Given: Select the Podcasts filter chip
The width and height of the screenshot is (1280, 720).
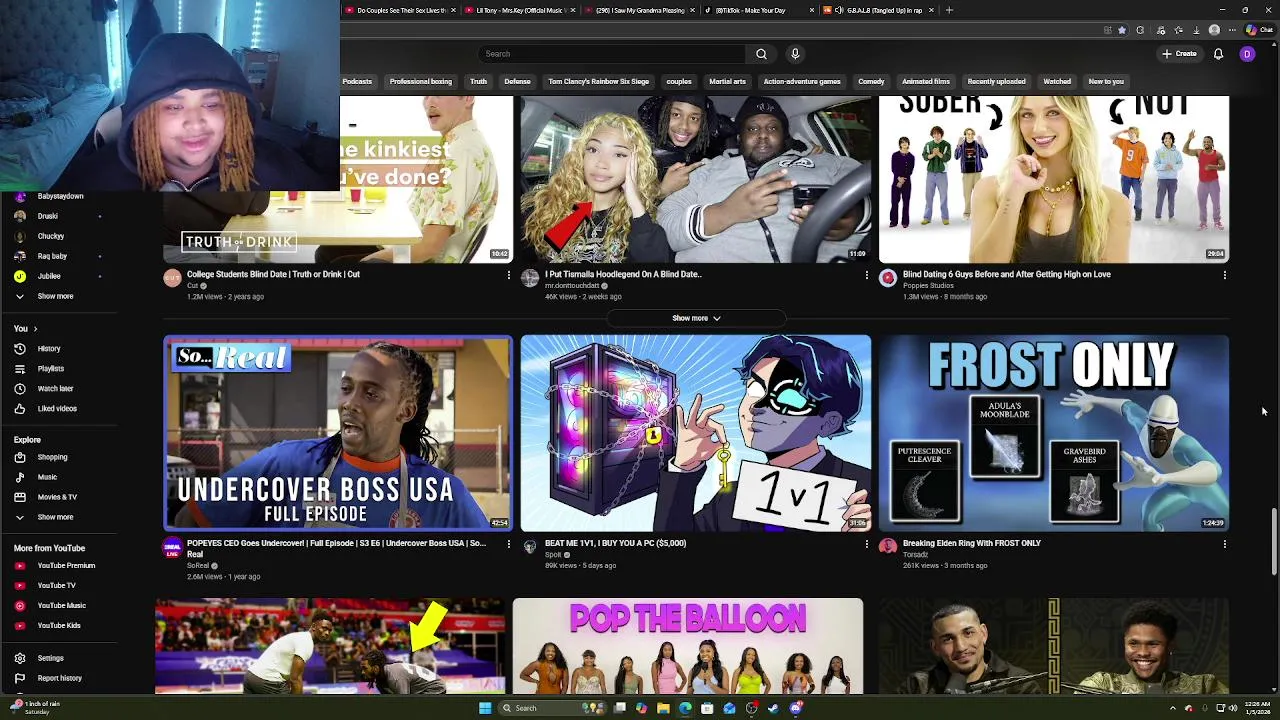Looking at the screenshot, I should [x=357, y=81].
